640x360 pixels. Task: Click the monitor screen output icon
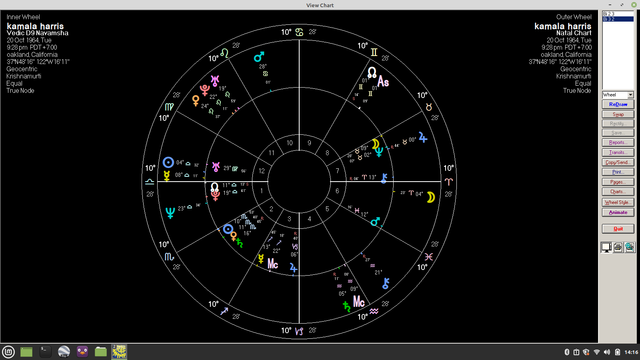pyautogui.click(x=606, y=247)
